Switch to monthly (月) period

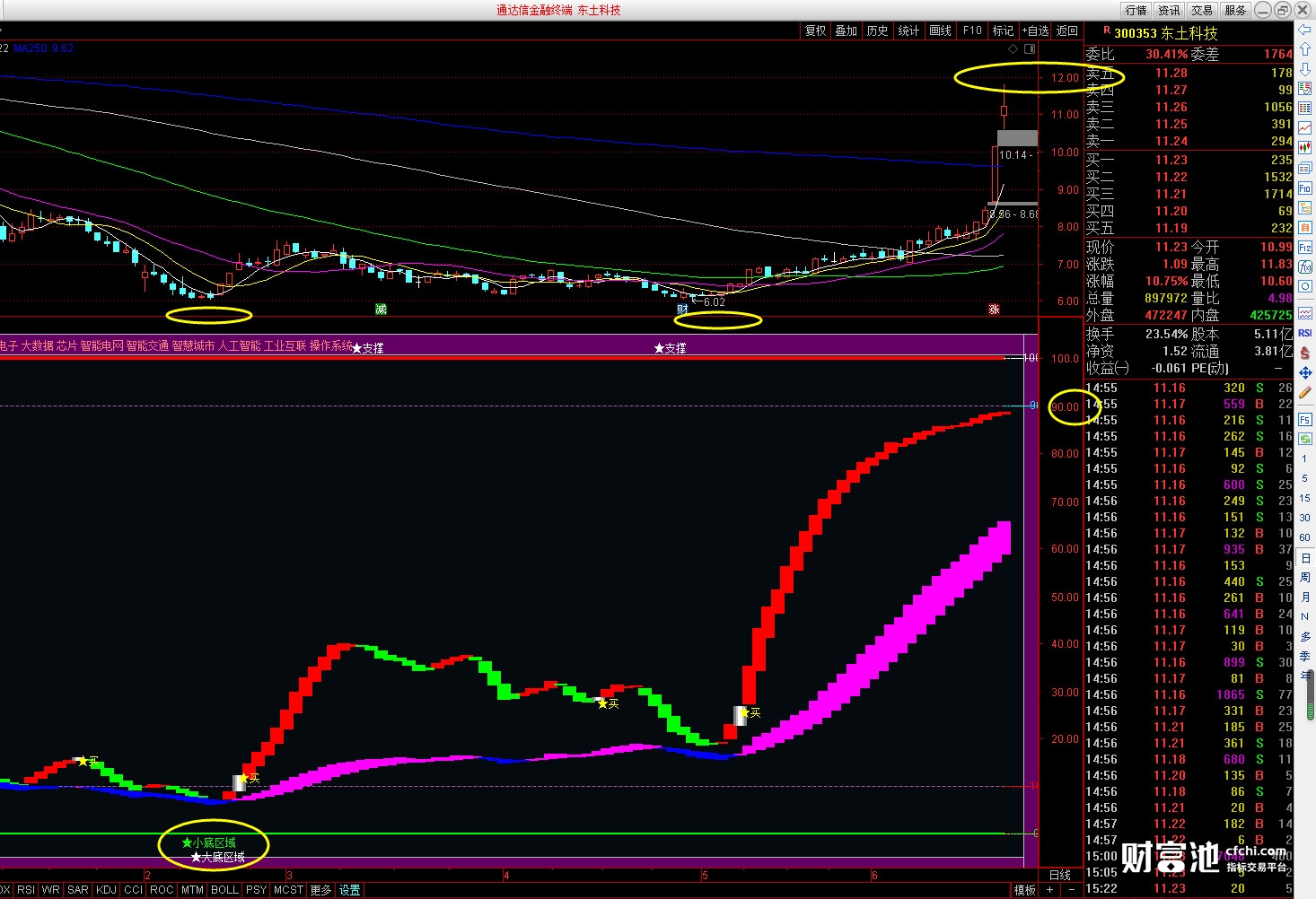(x=1304, y=598)
